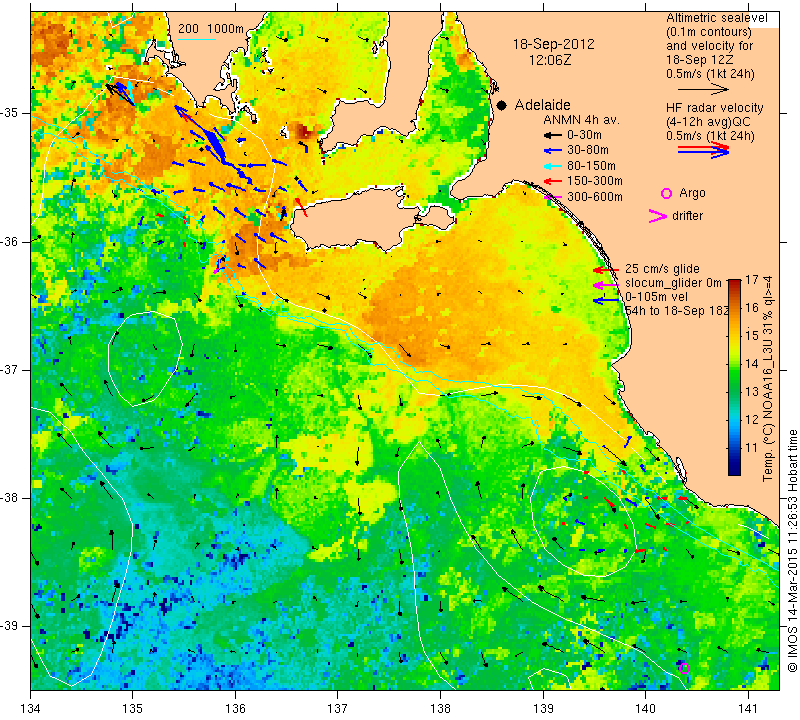Click the '12:06Z' time text
800x720 pixels.
tap(550, 60)
